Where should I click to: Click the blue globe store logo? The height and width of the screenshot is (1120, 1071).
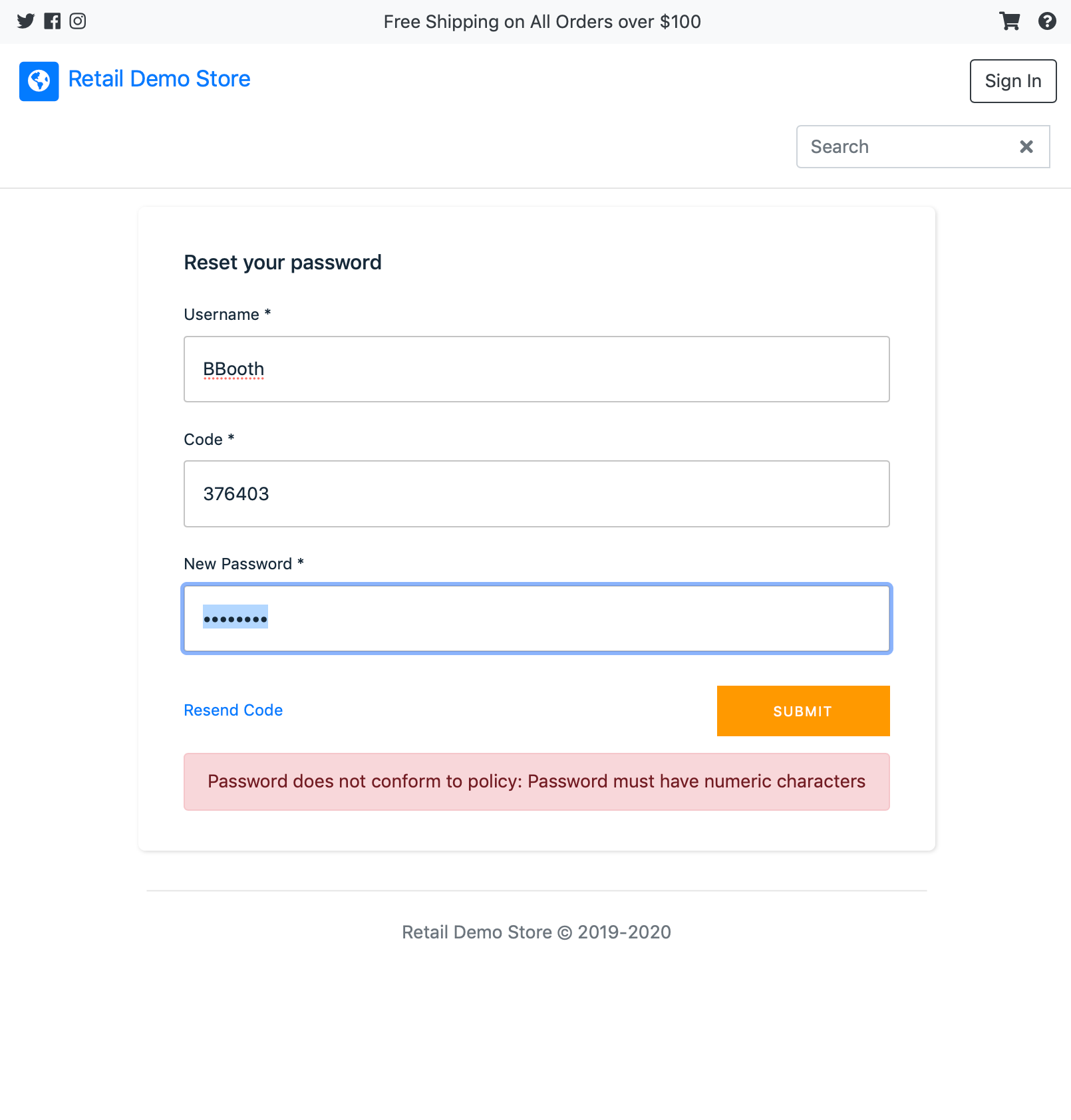tap(39, 81)
